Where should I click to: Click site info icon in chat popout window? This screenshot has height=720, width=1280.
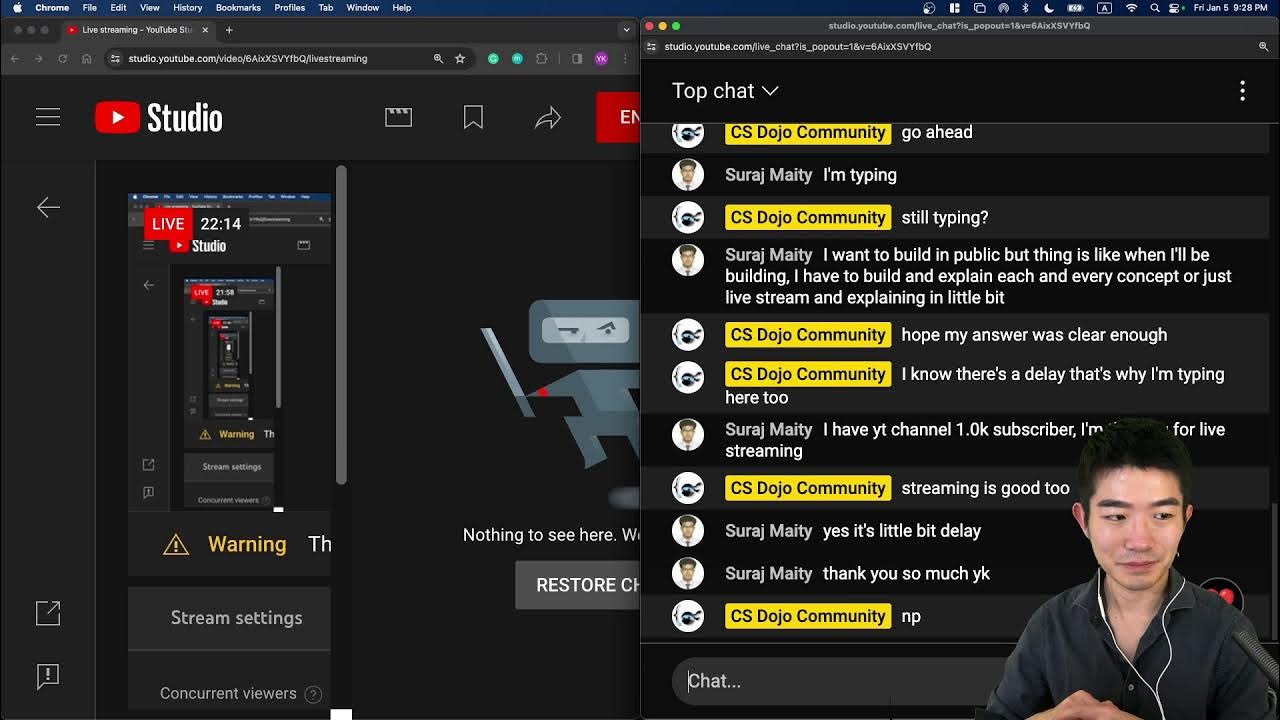[x=652, y=47]
